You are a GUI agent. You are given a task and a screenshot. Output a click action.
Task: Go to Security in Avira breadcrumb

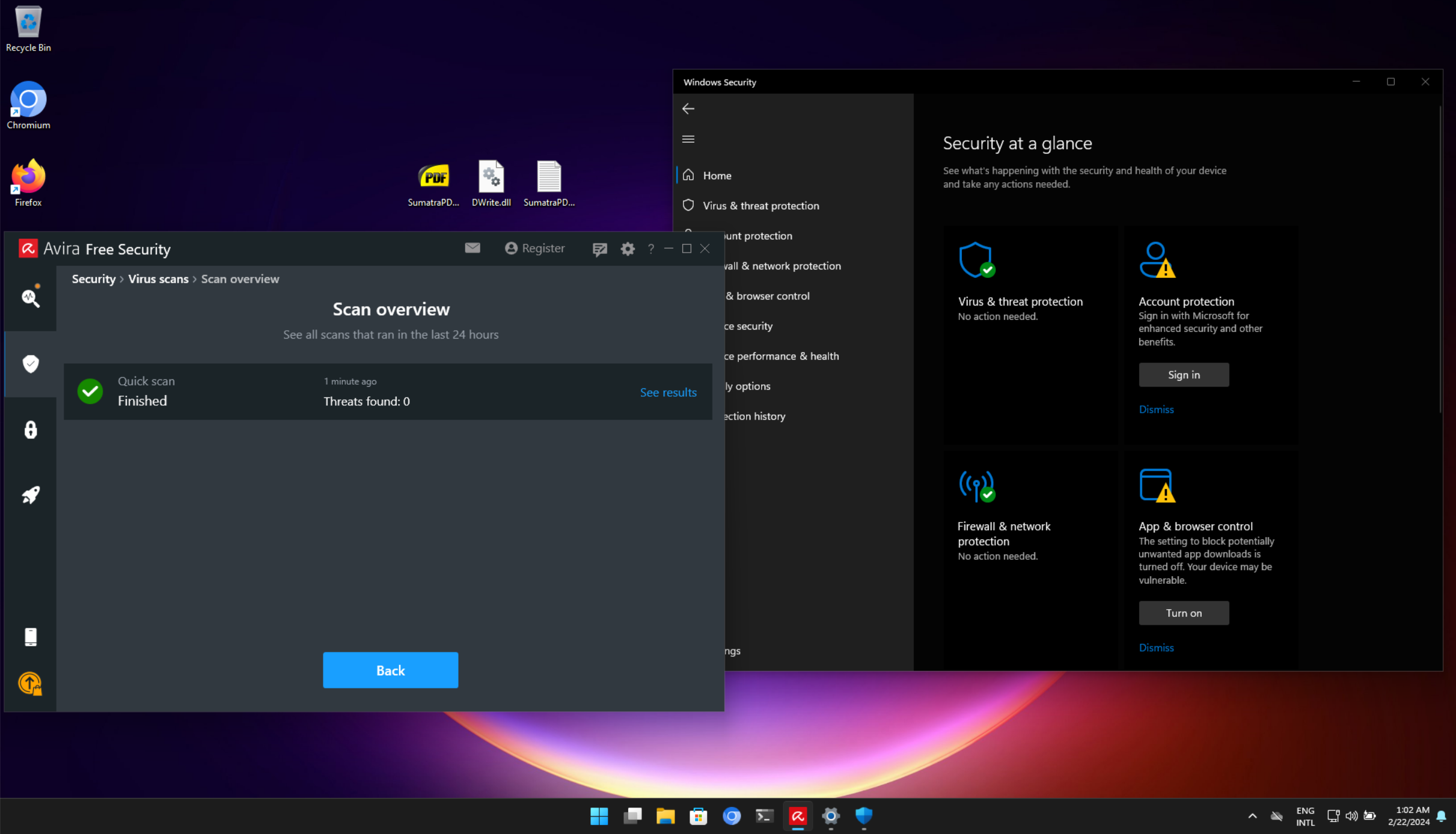pos(94,279)
